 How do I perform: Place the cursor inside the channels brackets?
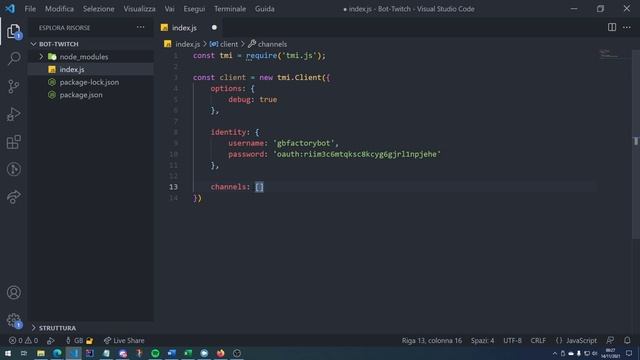[260, 187]
